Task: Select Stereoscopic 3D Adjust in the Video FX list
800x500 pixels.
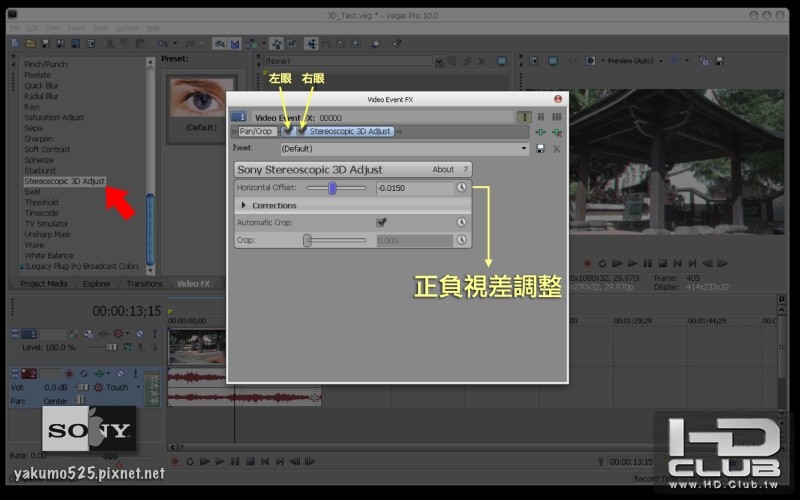Action: (x=64, y=181)
